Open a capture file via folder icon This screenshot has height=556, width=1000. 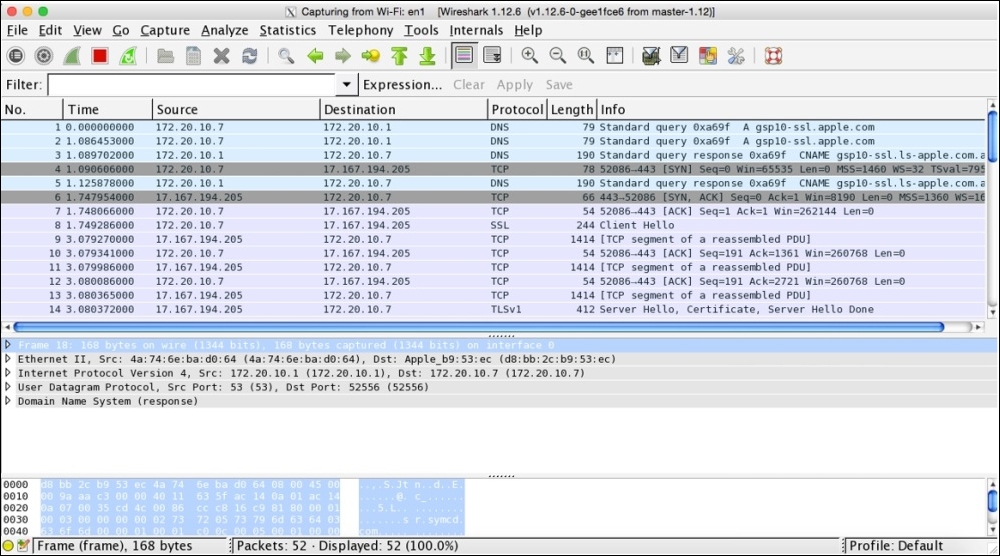[166, 56]
